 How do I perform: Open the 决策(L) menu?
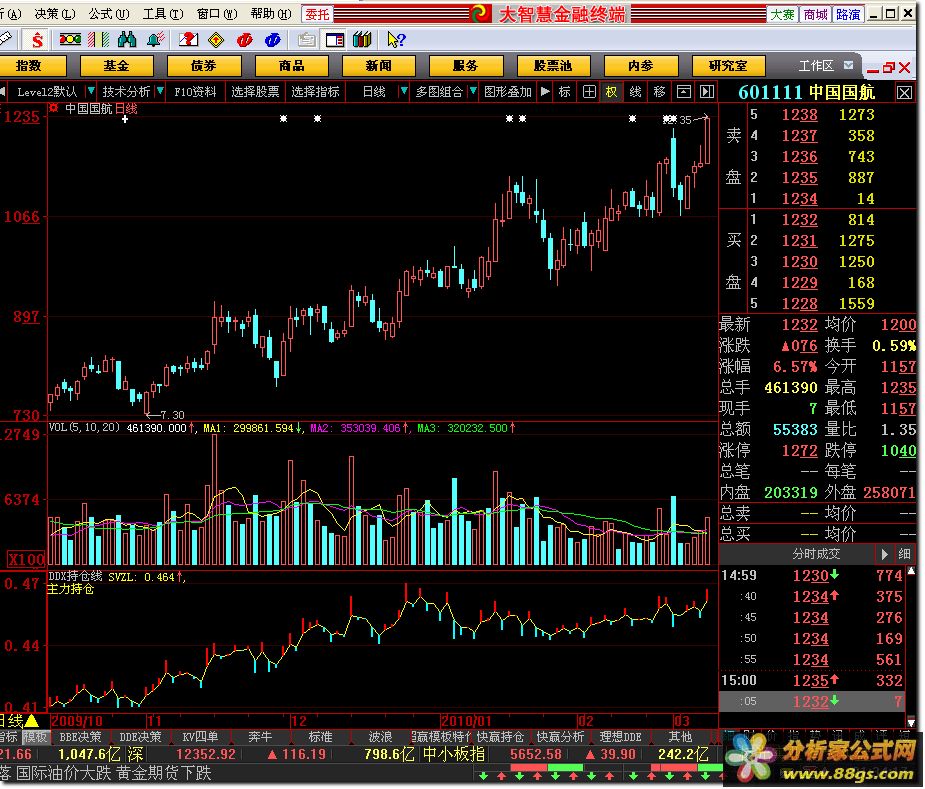(x=55, y=14)
